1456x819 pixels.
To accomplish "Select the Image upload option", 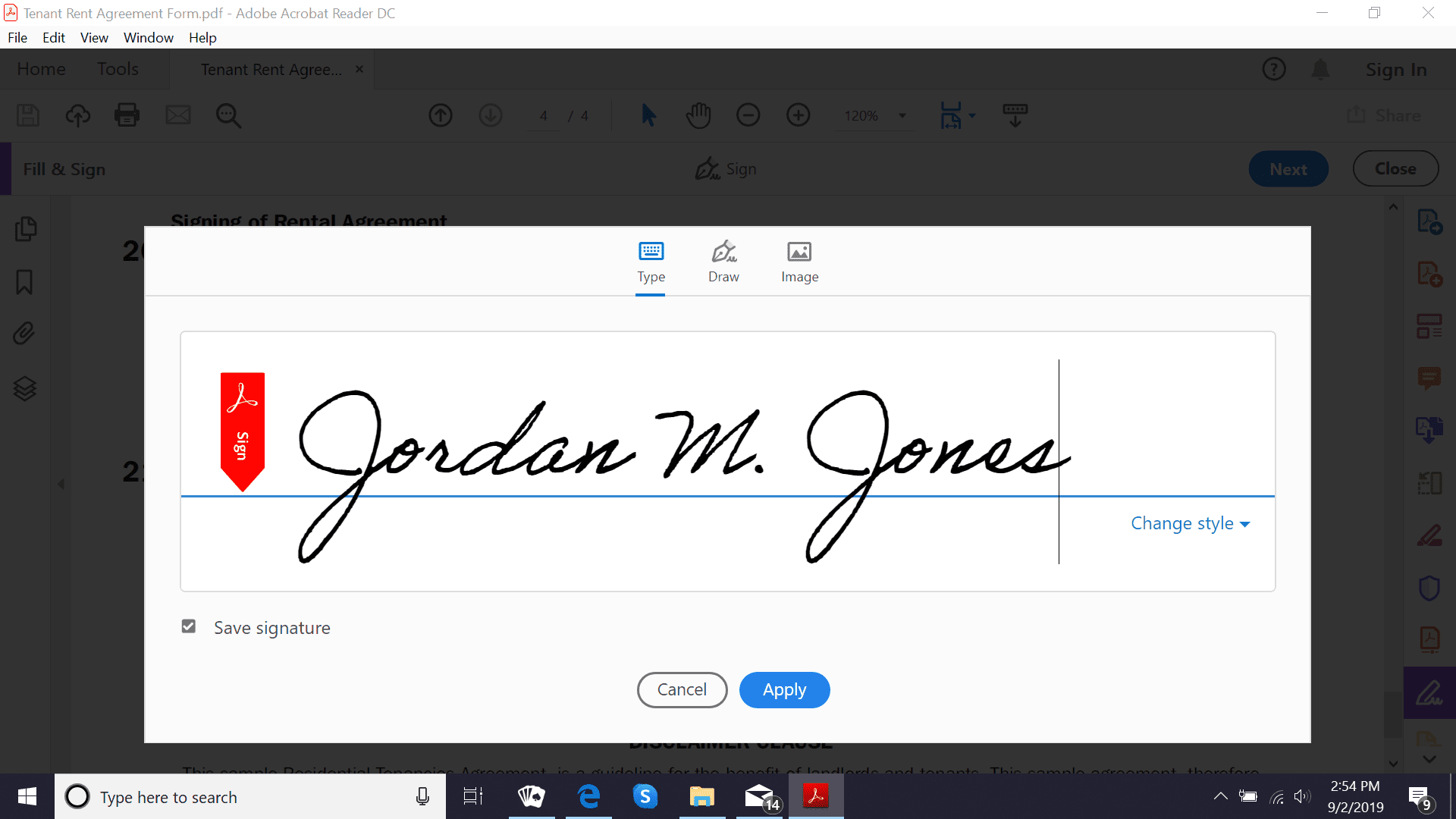I will 799,262.
